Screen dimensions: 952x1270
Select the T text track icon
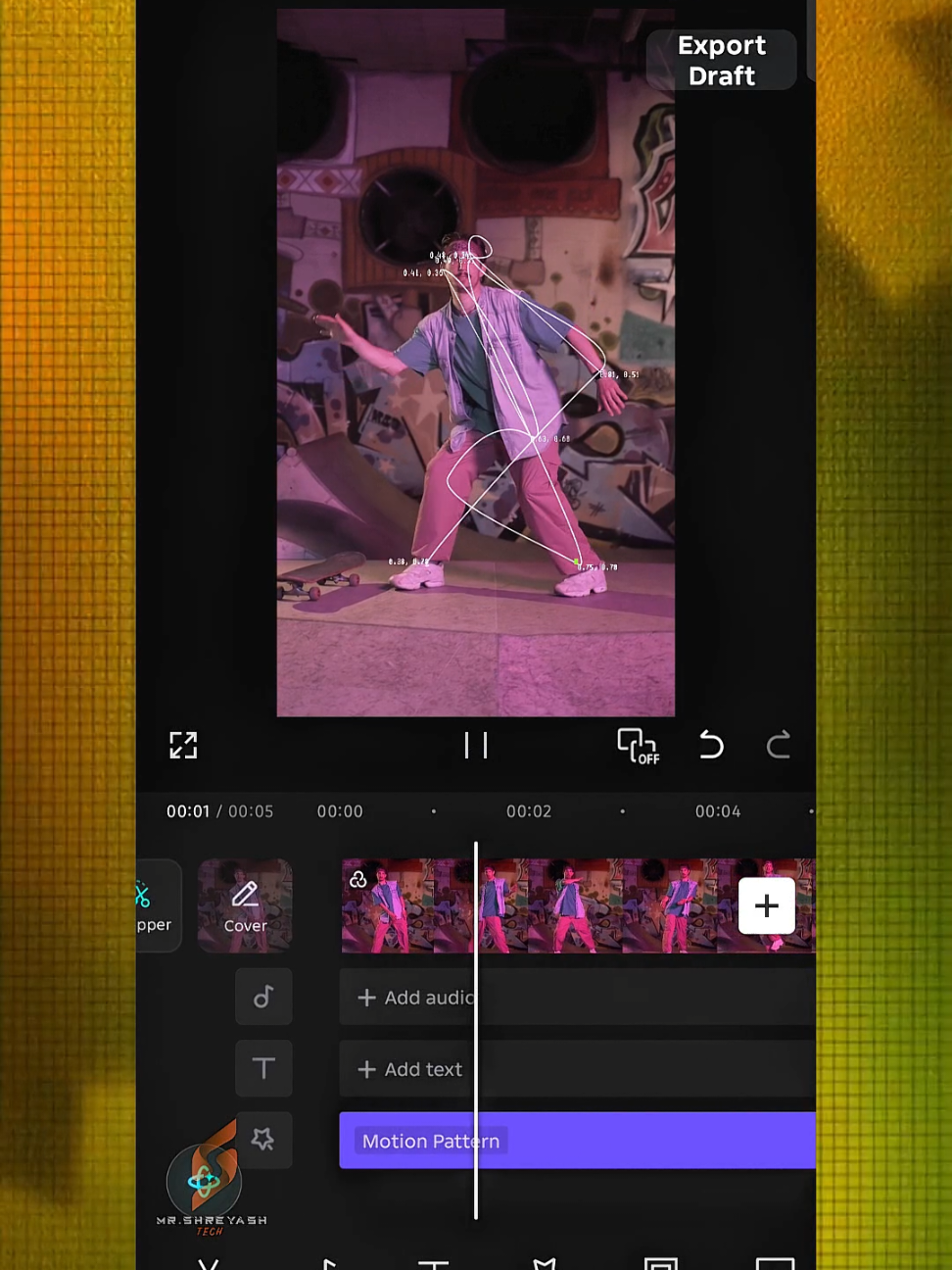(263, 1068)
